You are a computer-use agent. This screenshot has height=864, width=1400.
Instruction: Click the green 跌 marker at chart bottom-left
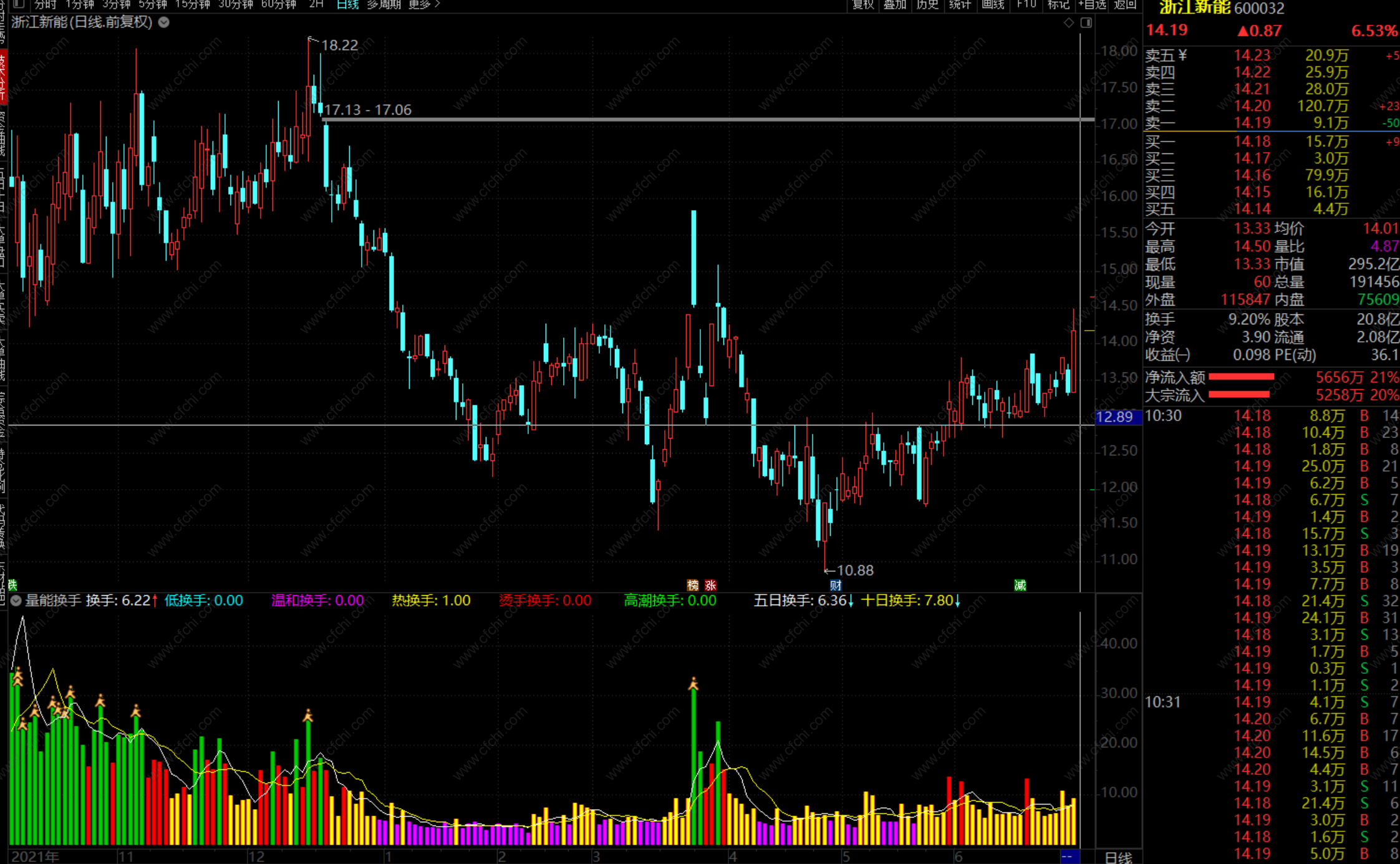(12, 585)
